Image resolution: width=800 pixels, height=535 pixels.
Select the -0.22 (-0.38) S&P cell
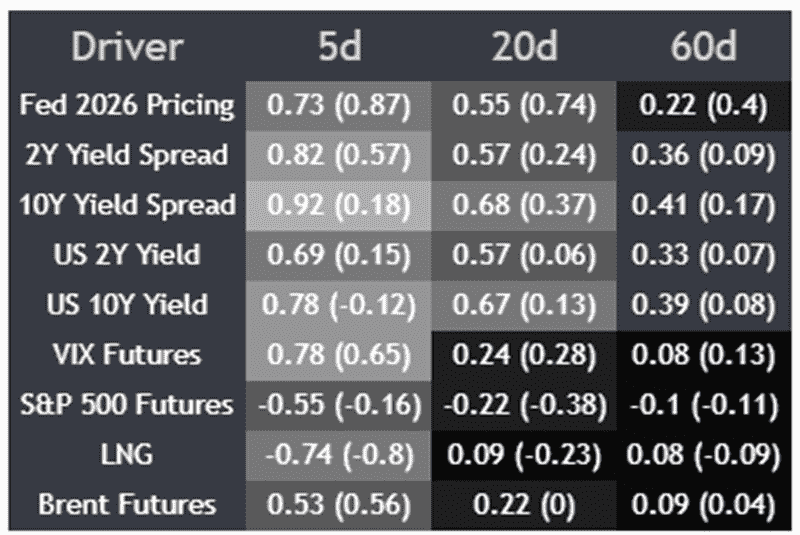tap(524, 404)
